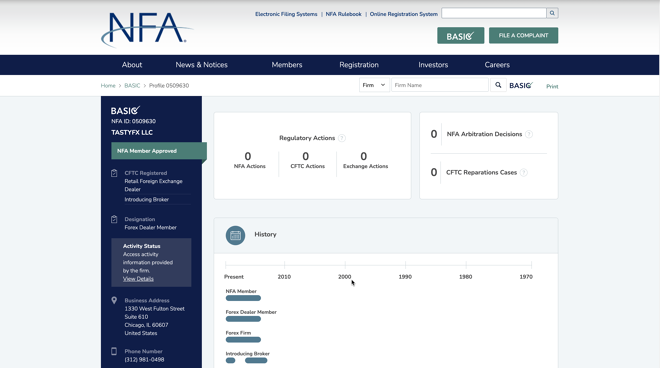660x368 pixels.
Task: Click the top site search magnifier icon
Action: [552, 13]
